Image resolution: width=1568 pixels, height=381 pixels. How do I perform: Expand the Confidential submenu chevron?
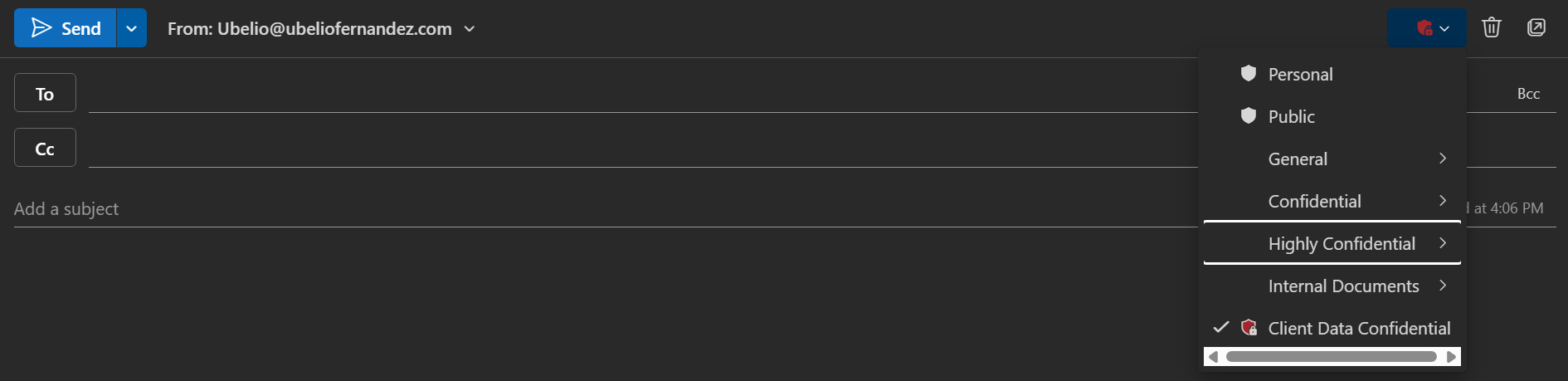(x=1443, y=201)
